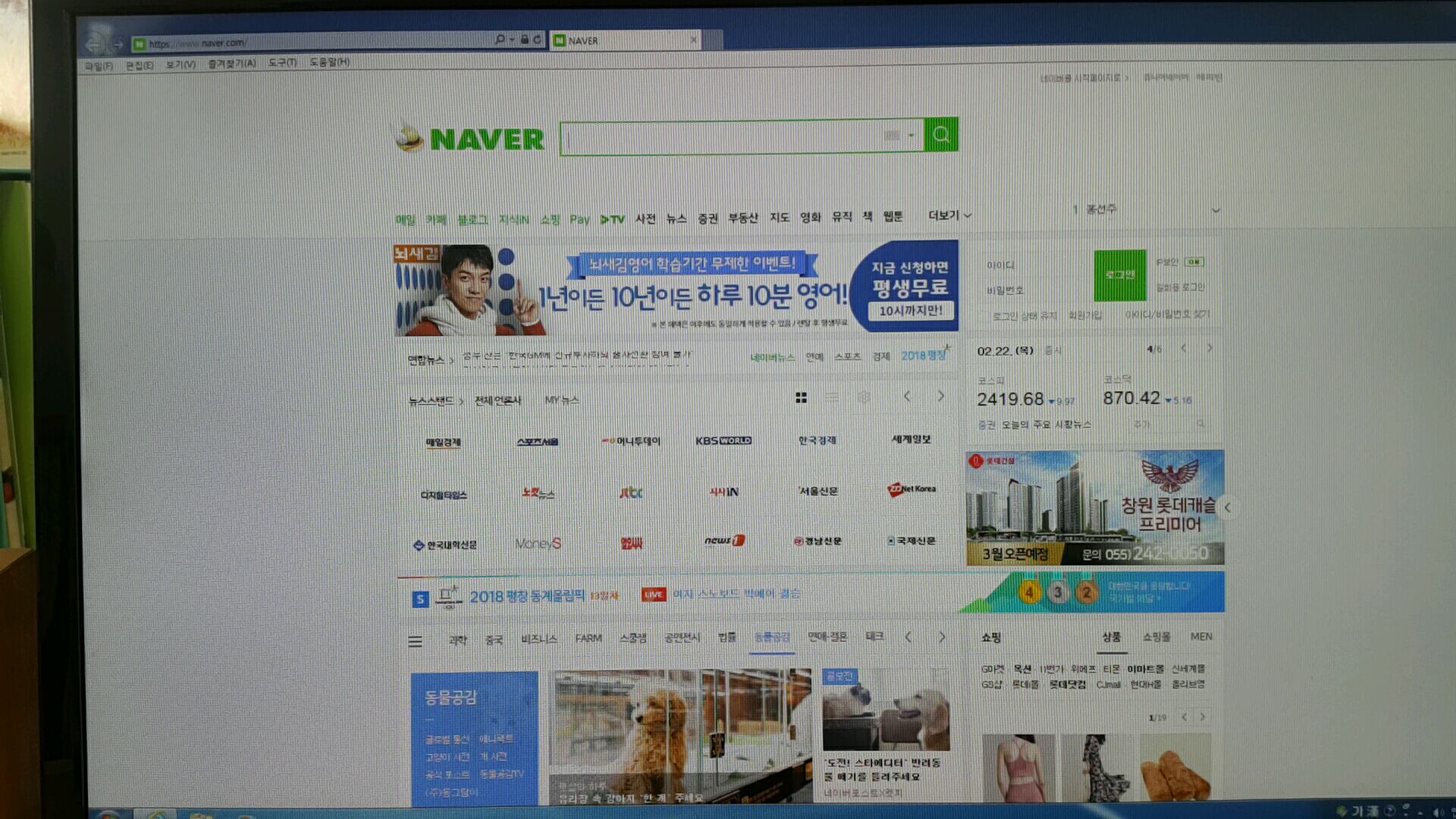Open the news1 logo
This screenshot has width=1456, height=819.
pyautogui.click(x=724, y=541)
